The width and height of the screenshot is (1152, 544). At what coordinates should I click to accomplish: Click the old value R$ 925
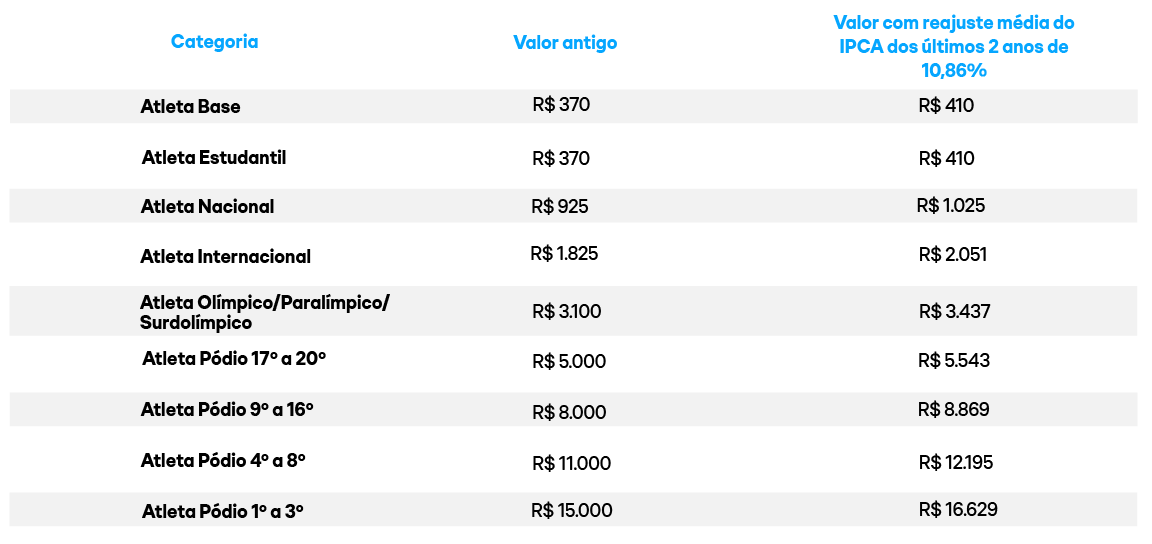560,207
